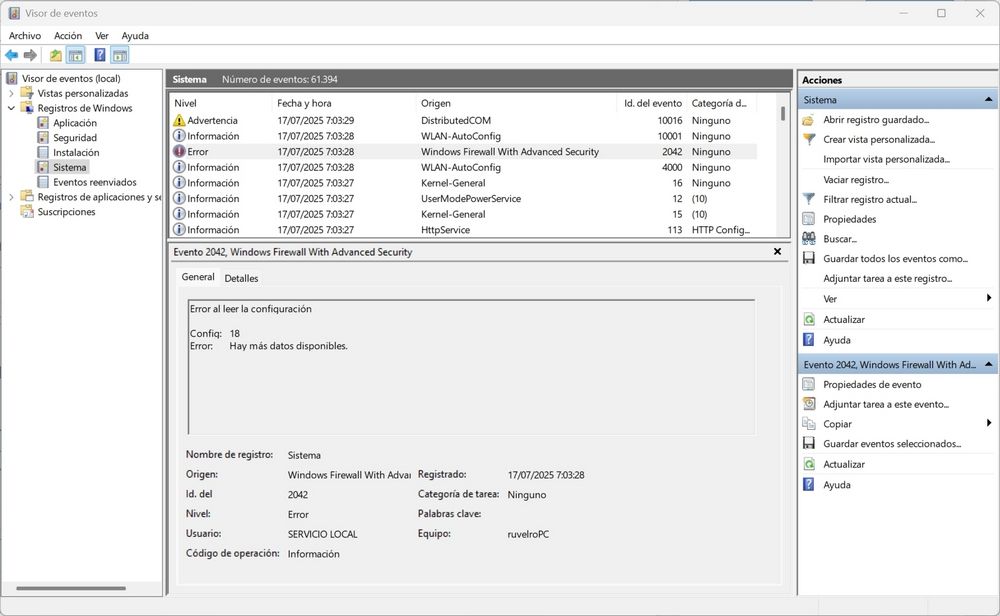
Task: Collapse the Registros de Windows tree node
Action: tap(12, 108)
